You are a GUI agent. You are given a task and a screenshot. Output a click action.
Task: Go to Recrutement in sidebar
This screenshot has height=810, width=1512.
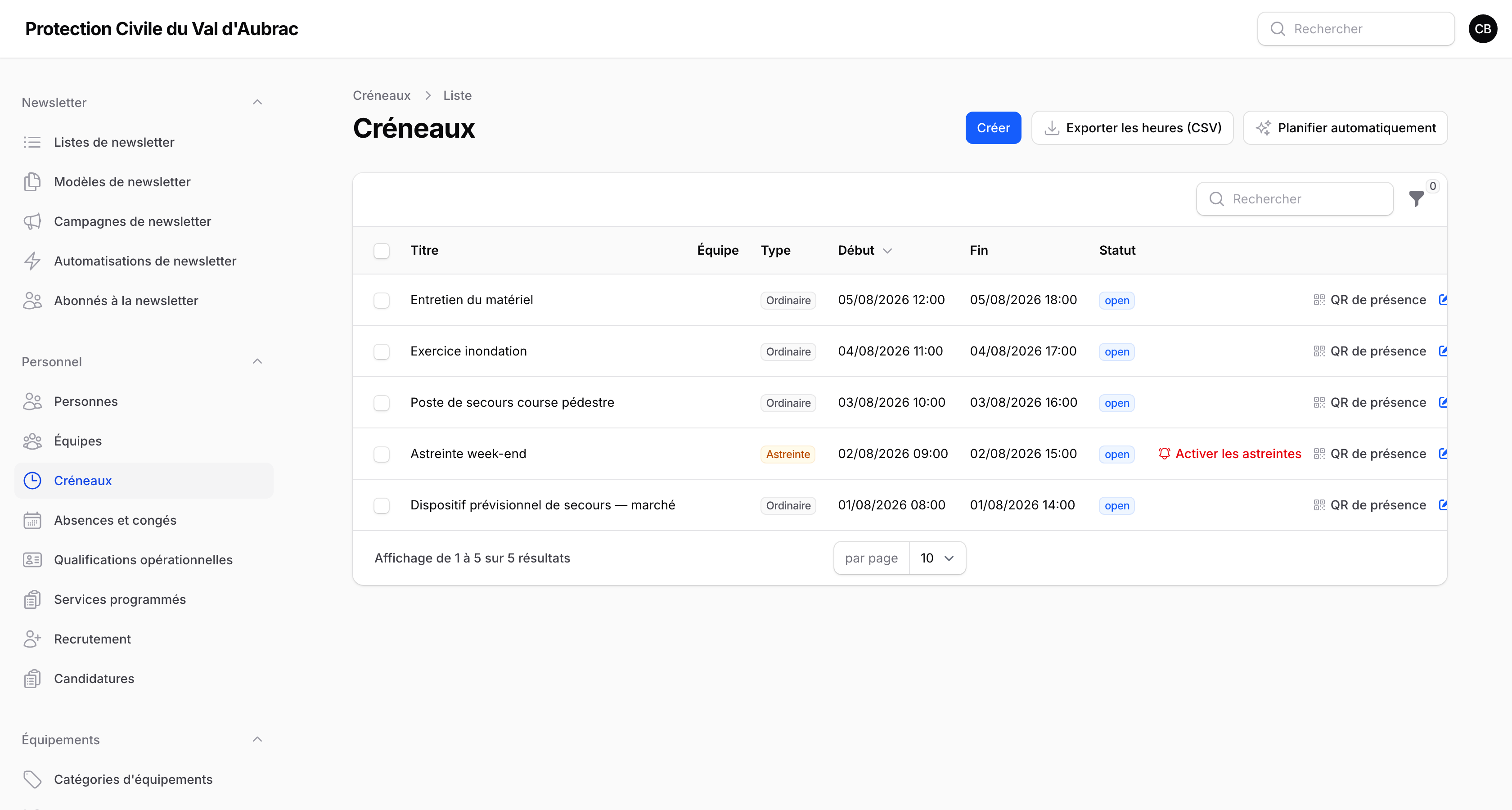(x=144, y=639)
